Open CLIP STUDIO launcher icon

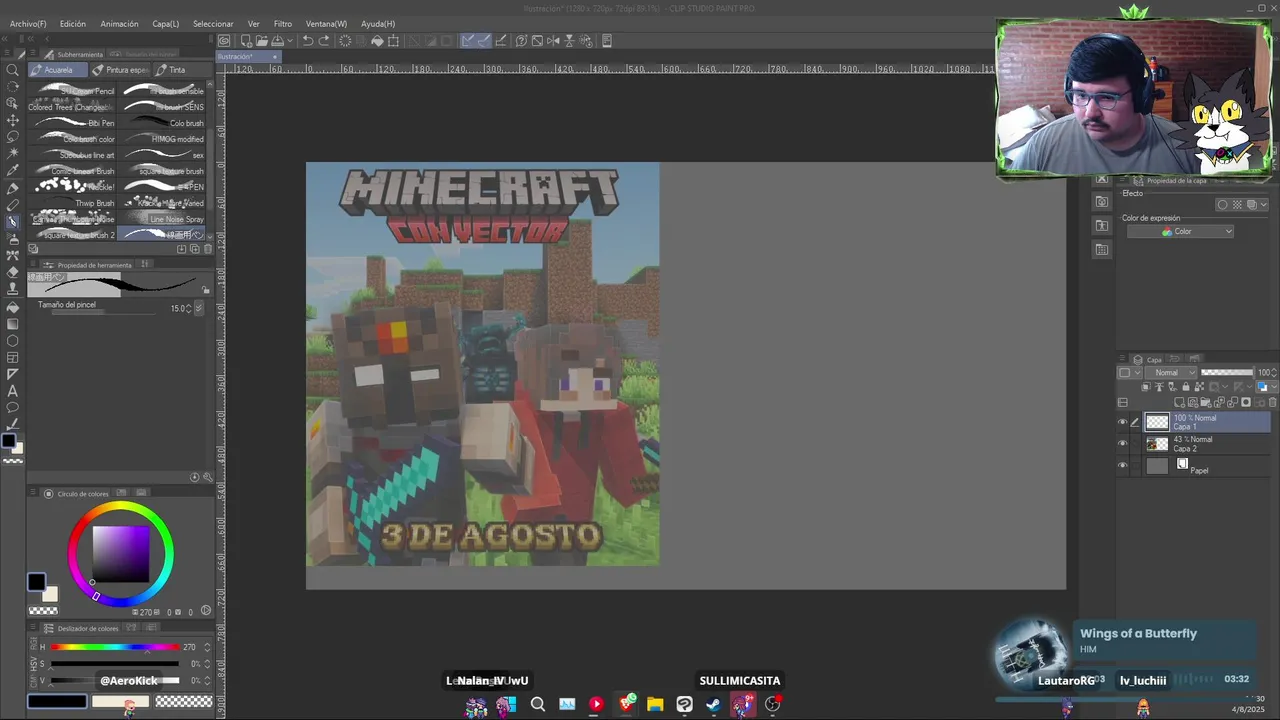tap(224, 41)
